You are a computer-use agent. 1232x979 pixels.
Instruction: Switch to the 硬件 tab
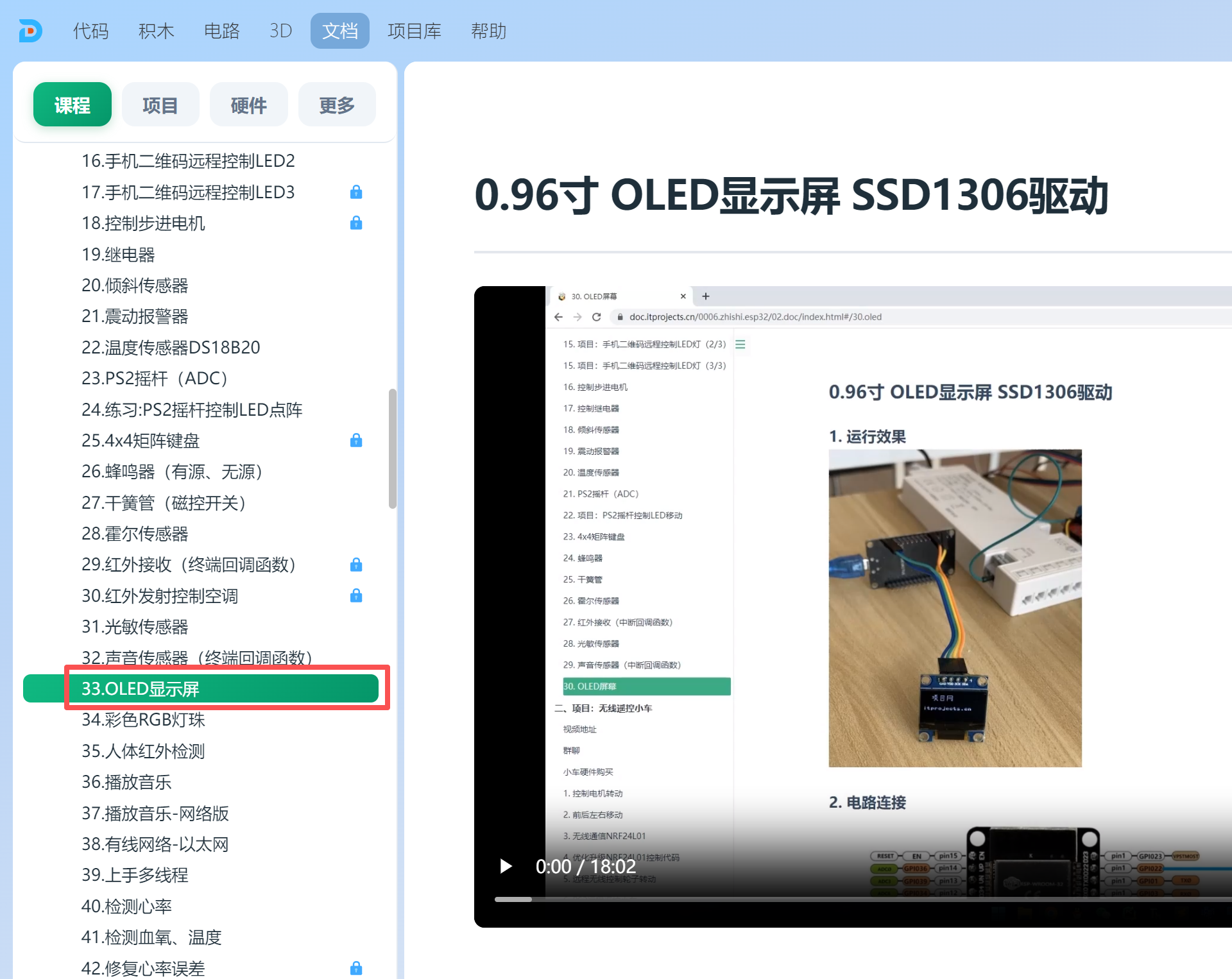248,105
